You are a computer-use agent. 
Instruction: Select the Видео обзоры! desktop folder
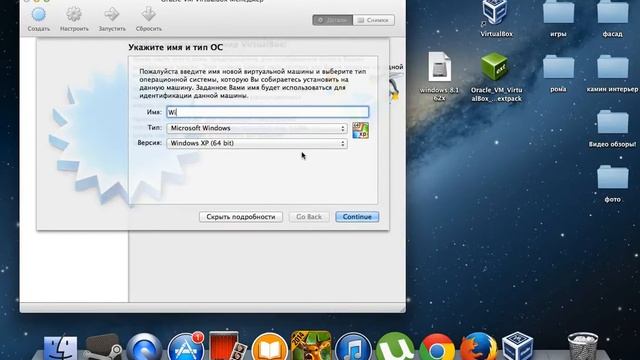pos(613,122)
